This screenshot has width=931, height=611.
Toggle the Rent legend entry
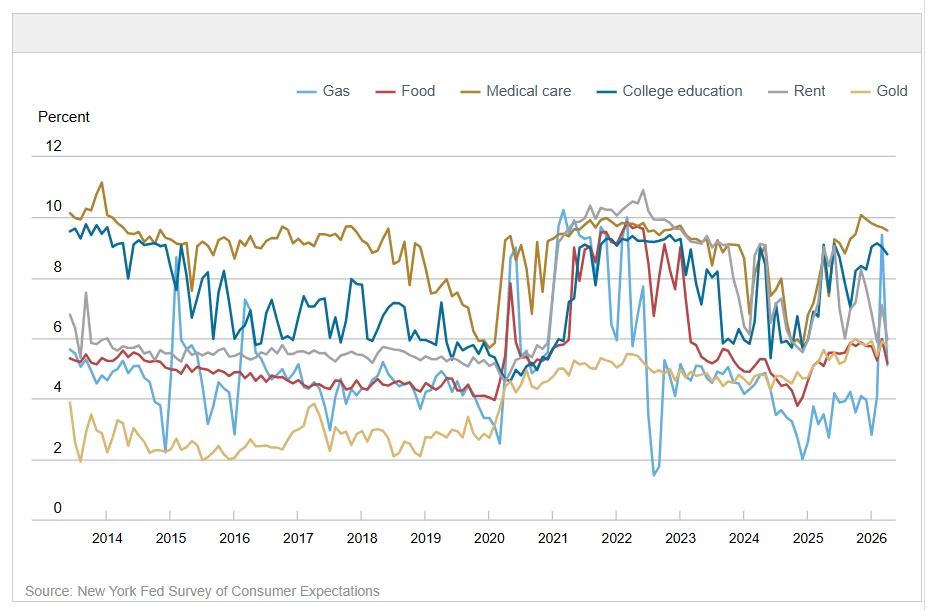tap(797, 91)
